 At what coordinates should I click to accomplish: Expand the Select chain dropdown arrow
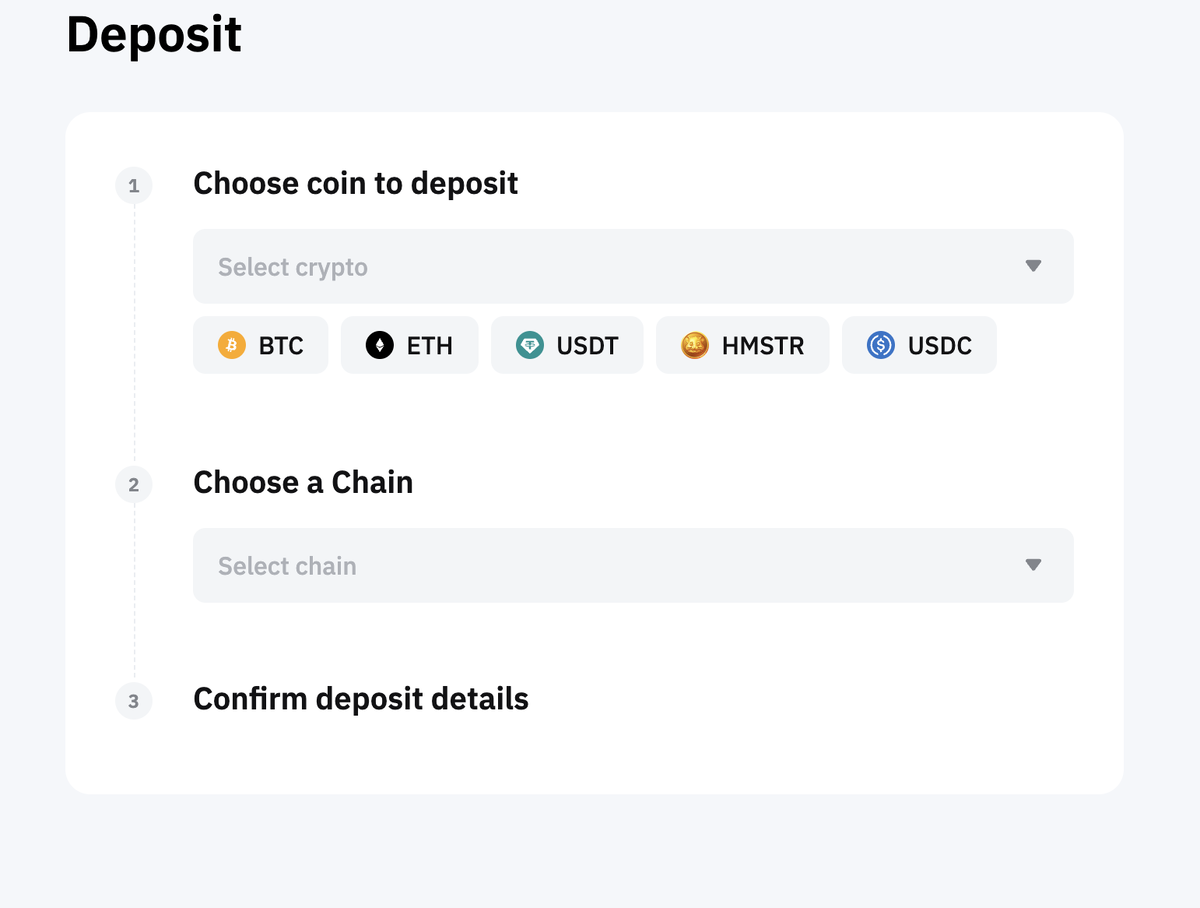pyautogui.click(x=1033, y=565)
